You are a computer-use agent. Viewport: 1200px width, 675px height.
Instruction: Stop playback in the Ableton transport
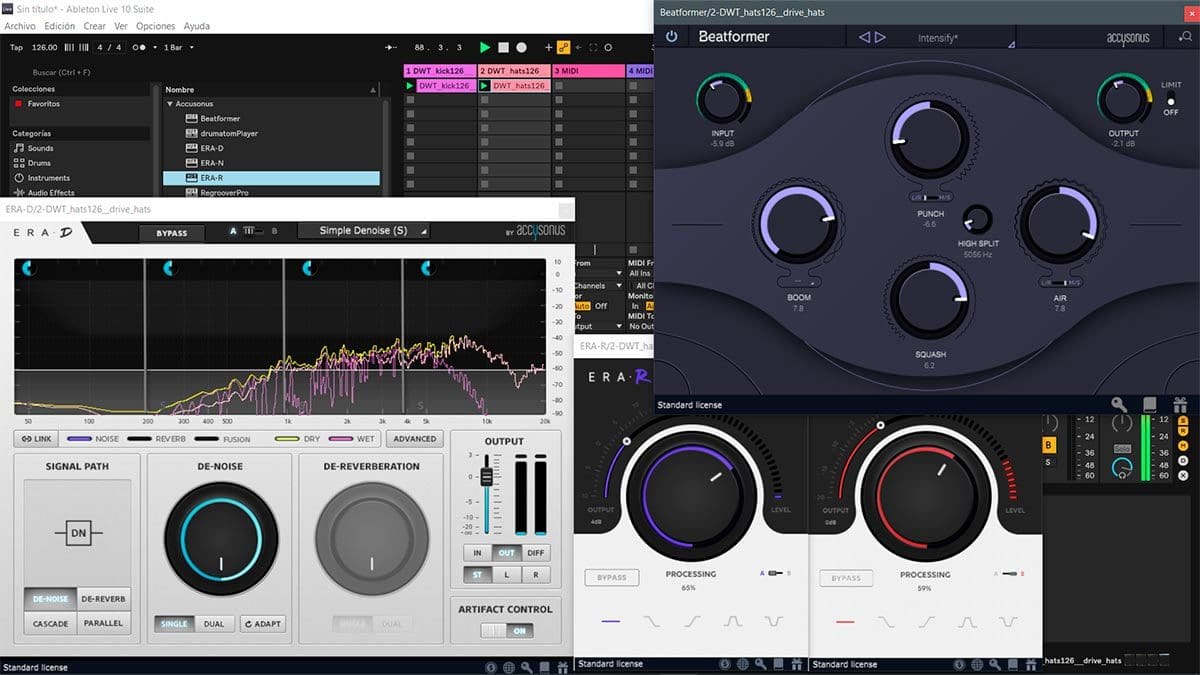(x=503, y=47)
